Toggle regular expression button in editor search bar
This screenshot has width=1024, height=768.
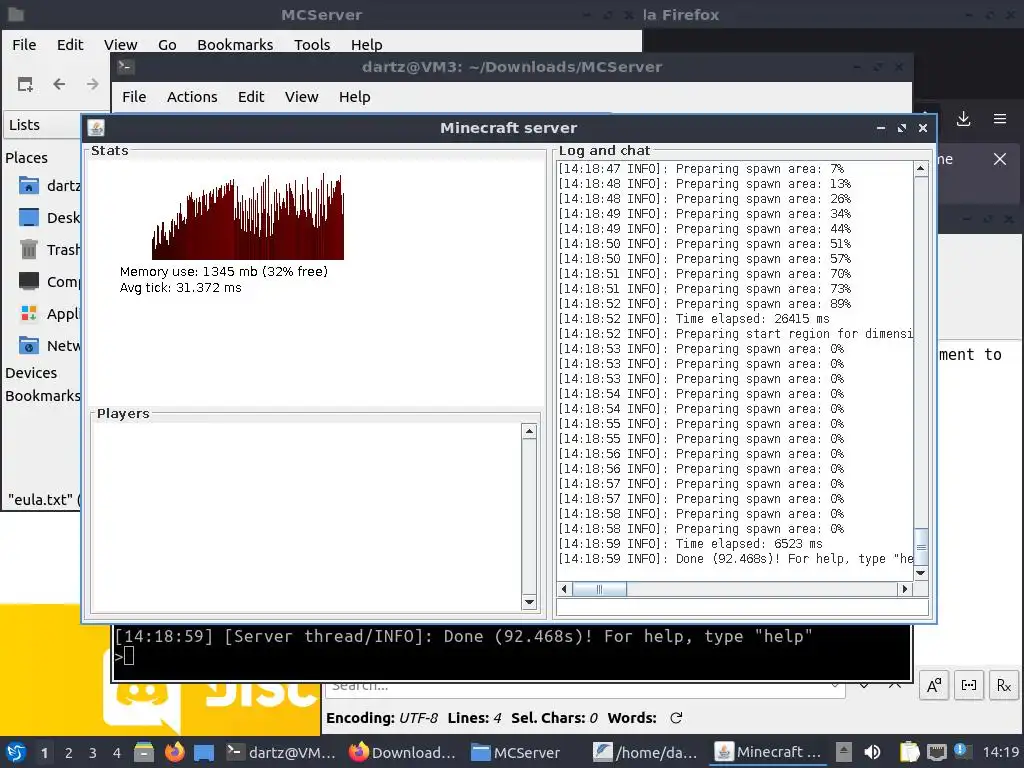1004,685
